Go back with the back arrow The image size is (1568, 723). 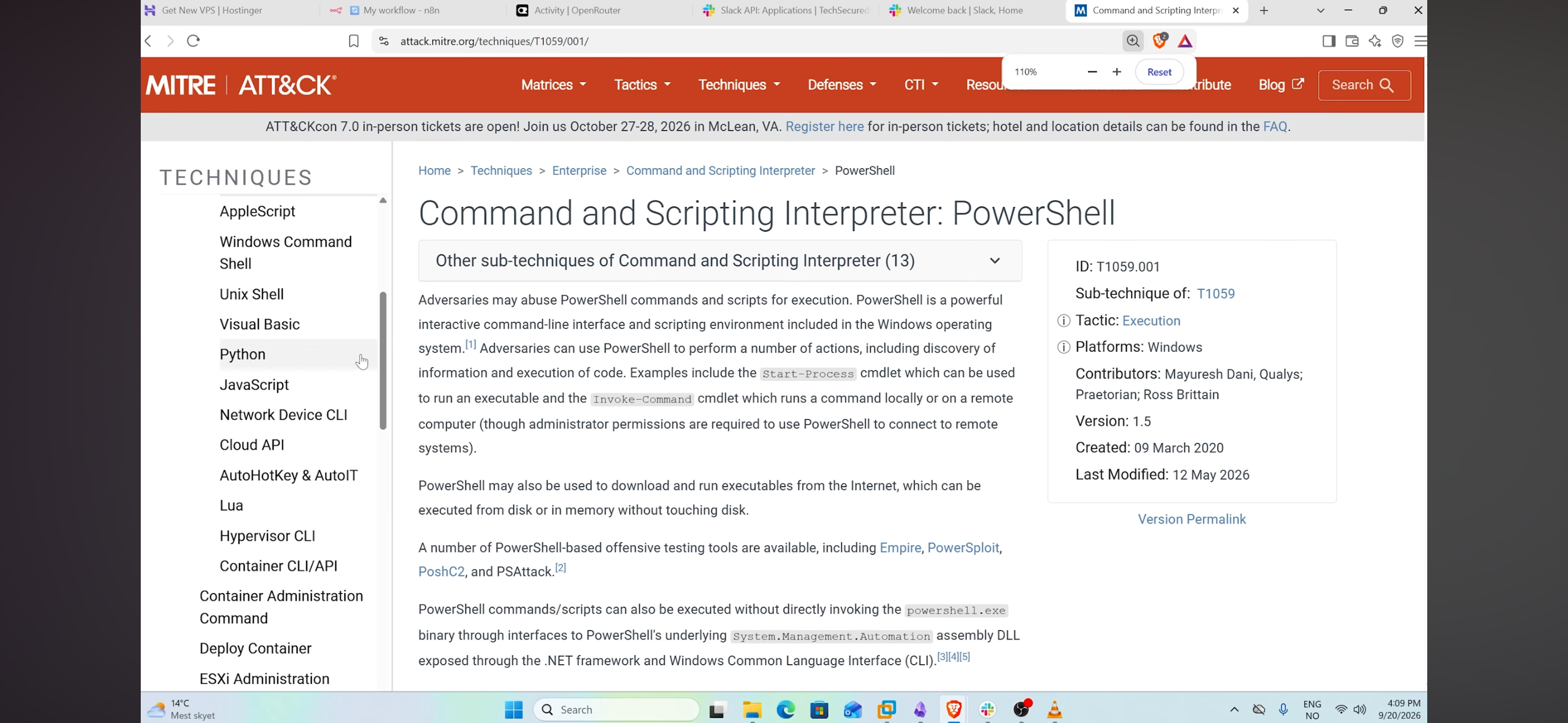click(x=148, y=41)
